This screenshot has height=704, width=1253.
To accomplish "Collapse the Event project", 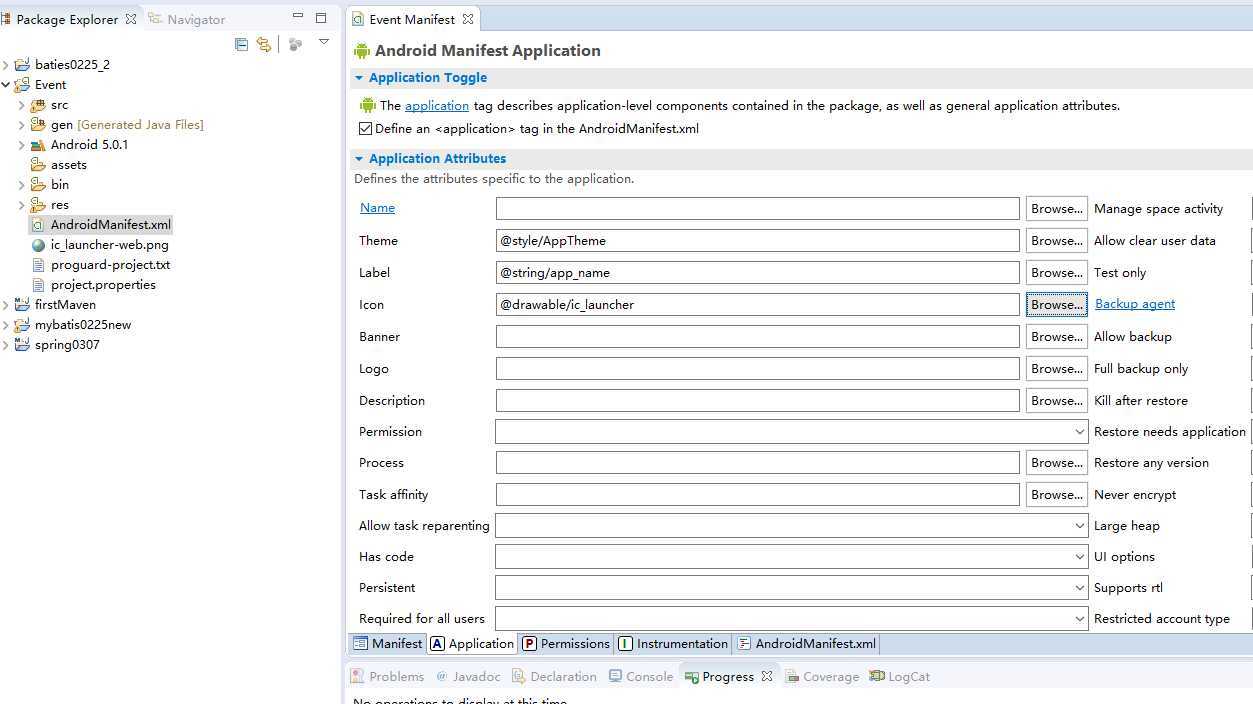I will coord(6,85).
